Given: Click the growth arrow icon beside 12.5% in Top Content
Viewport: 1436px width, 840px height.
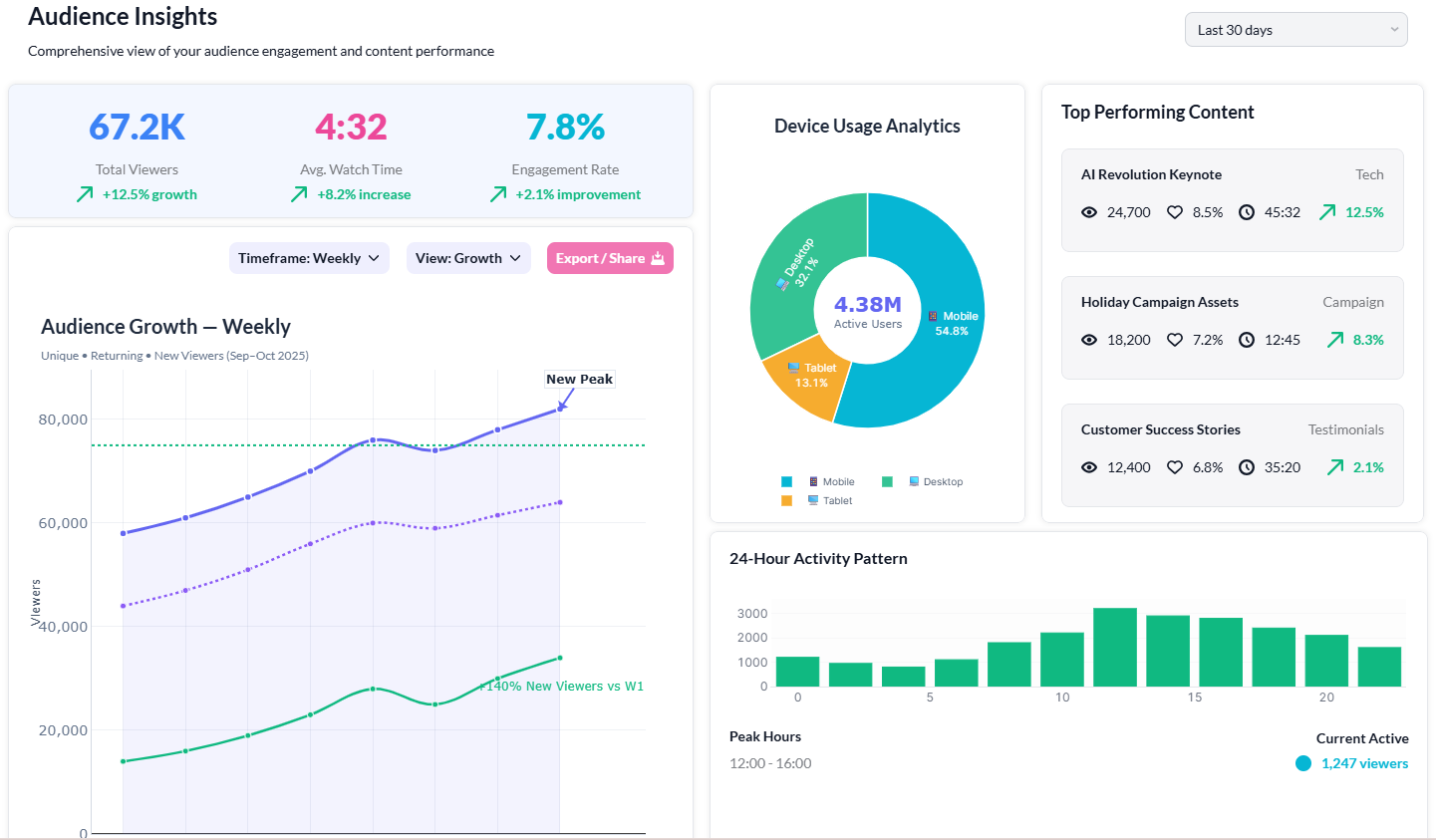Looking at the screenshot, I should pyautogui.click(x=1327, y=212).
